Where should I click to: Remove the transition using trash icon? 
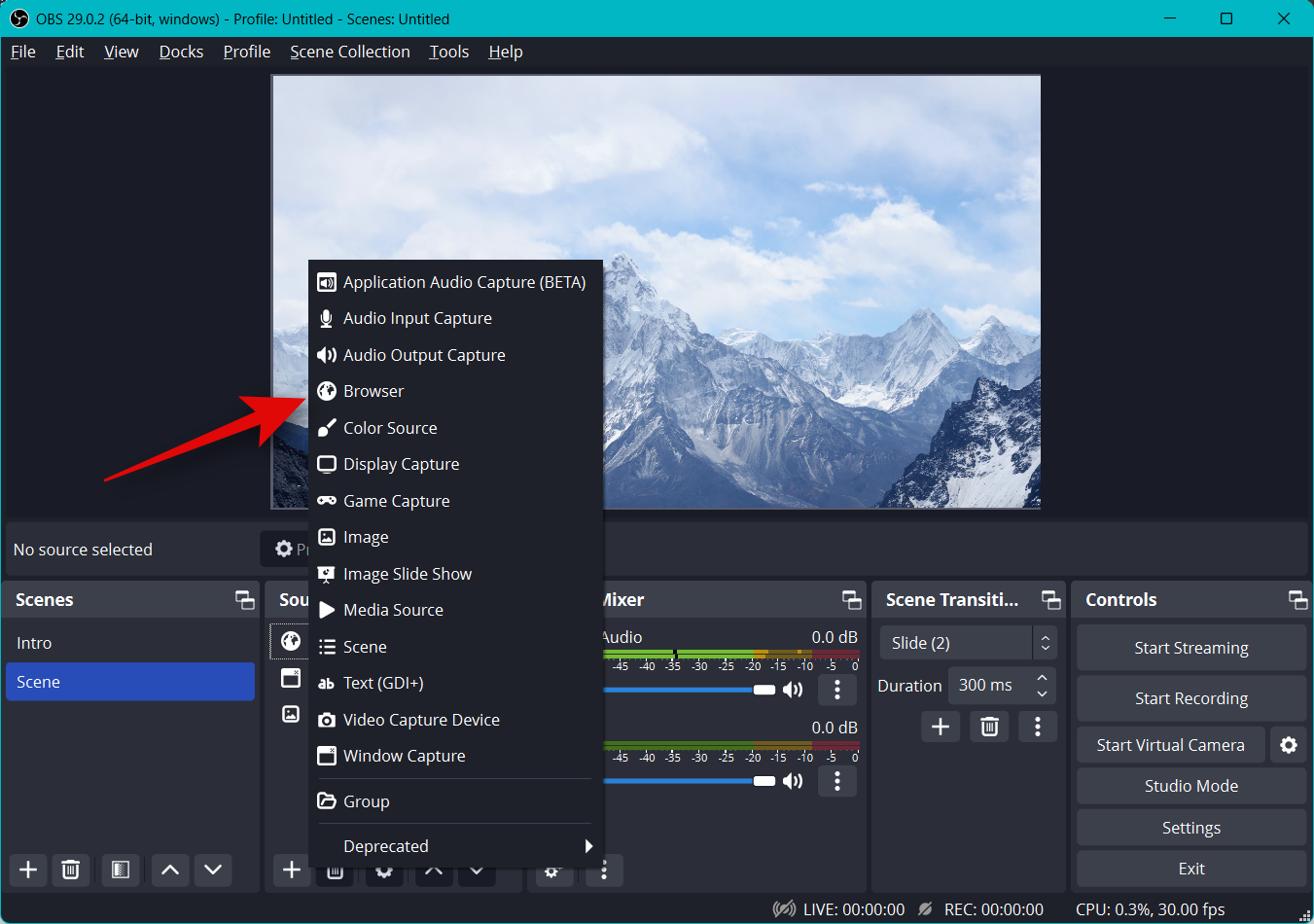coord(989,727)
